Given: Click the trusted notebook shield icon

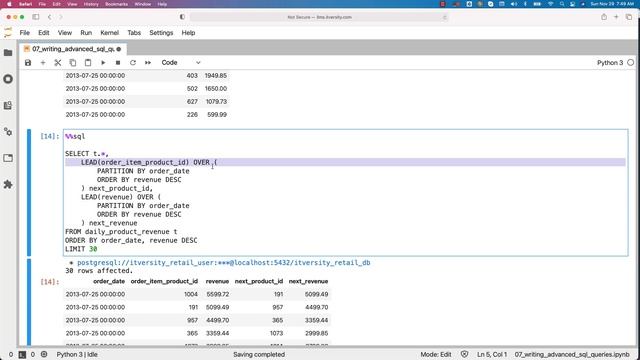Looking at the screenshot, I should tap(464, 355).
